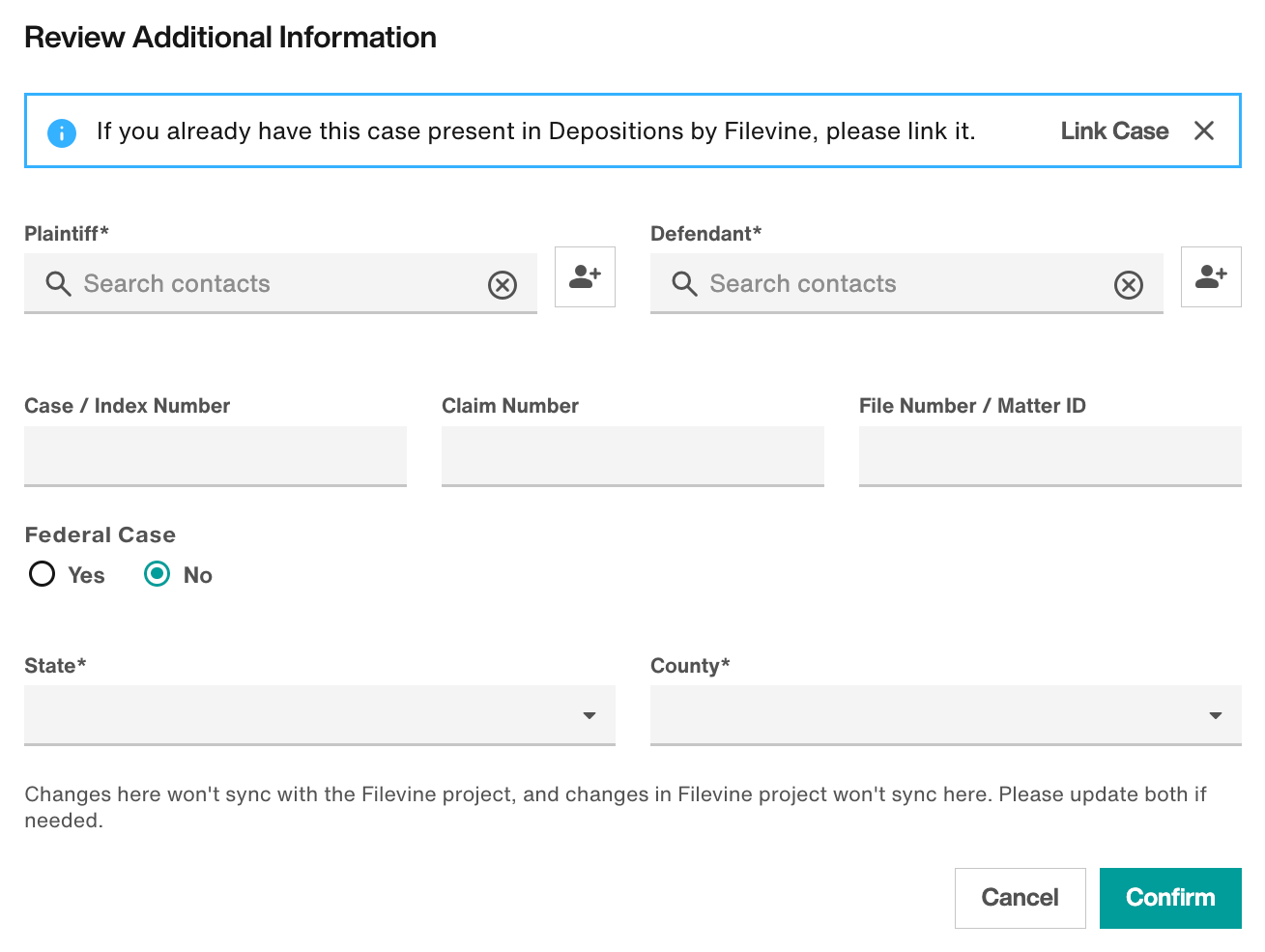Click the Case / Index Number field
This screenshot has width=1265, height=952.
[216, 456]
